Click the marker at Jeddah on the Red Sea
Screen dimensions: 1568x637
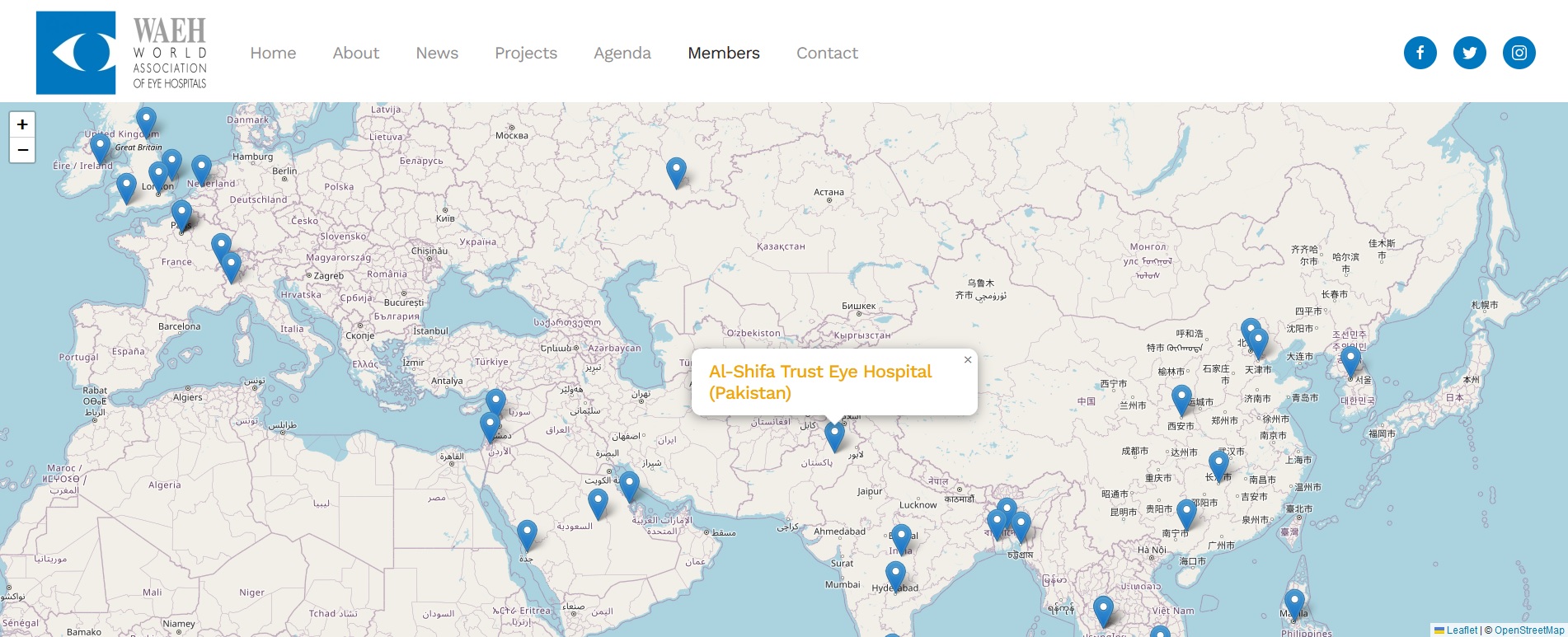(527, 536)
